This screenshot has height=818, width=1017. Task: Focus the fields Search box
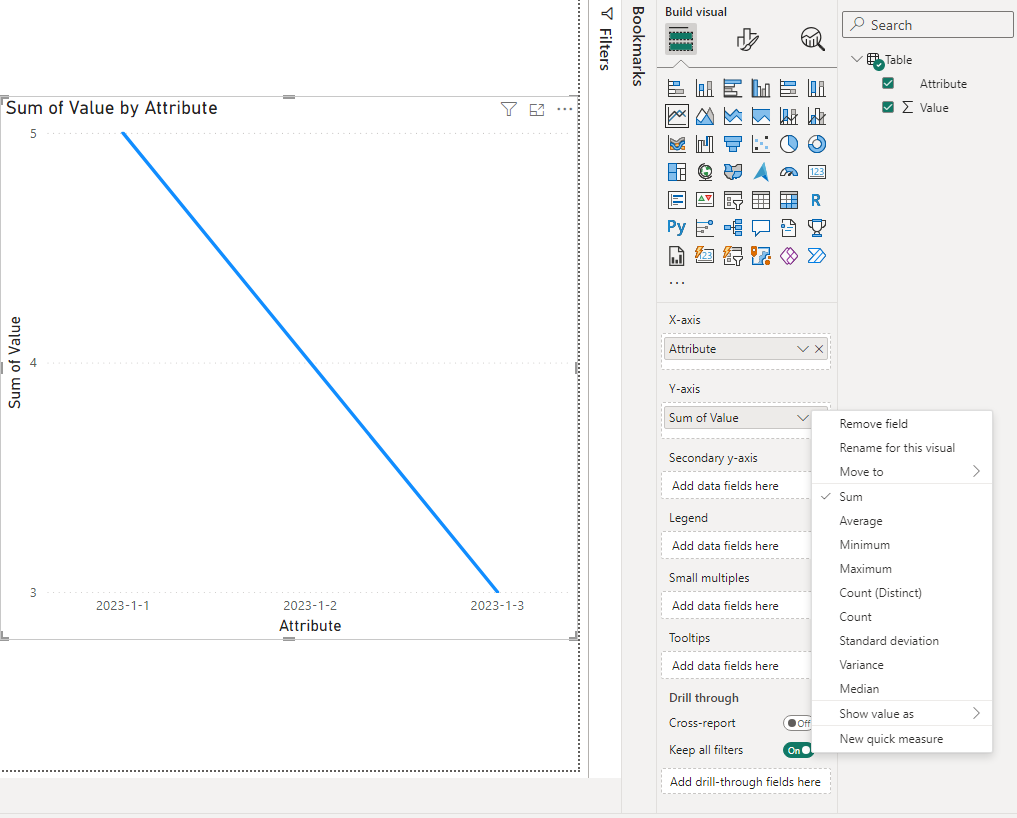click(x=927, y=25)
